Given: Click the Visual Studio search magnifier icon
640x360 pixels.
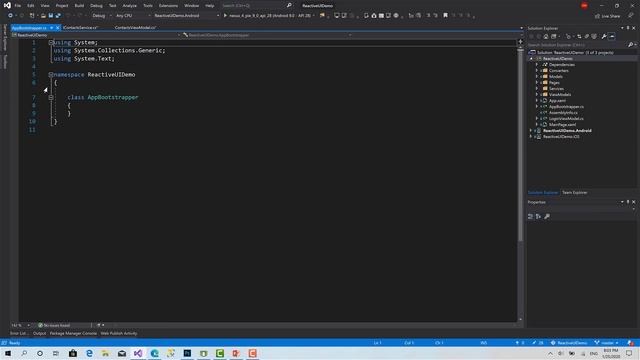Looking at the screenshot, I should click(x=289, y=5).
